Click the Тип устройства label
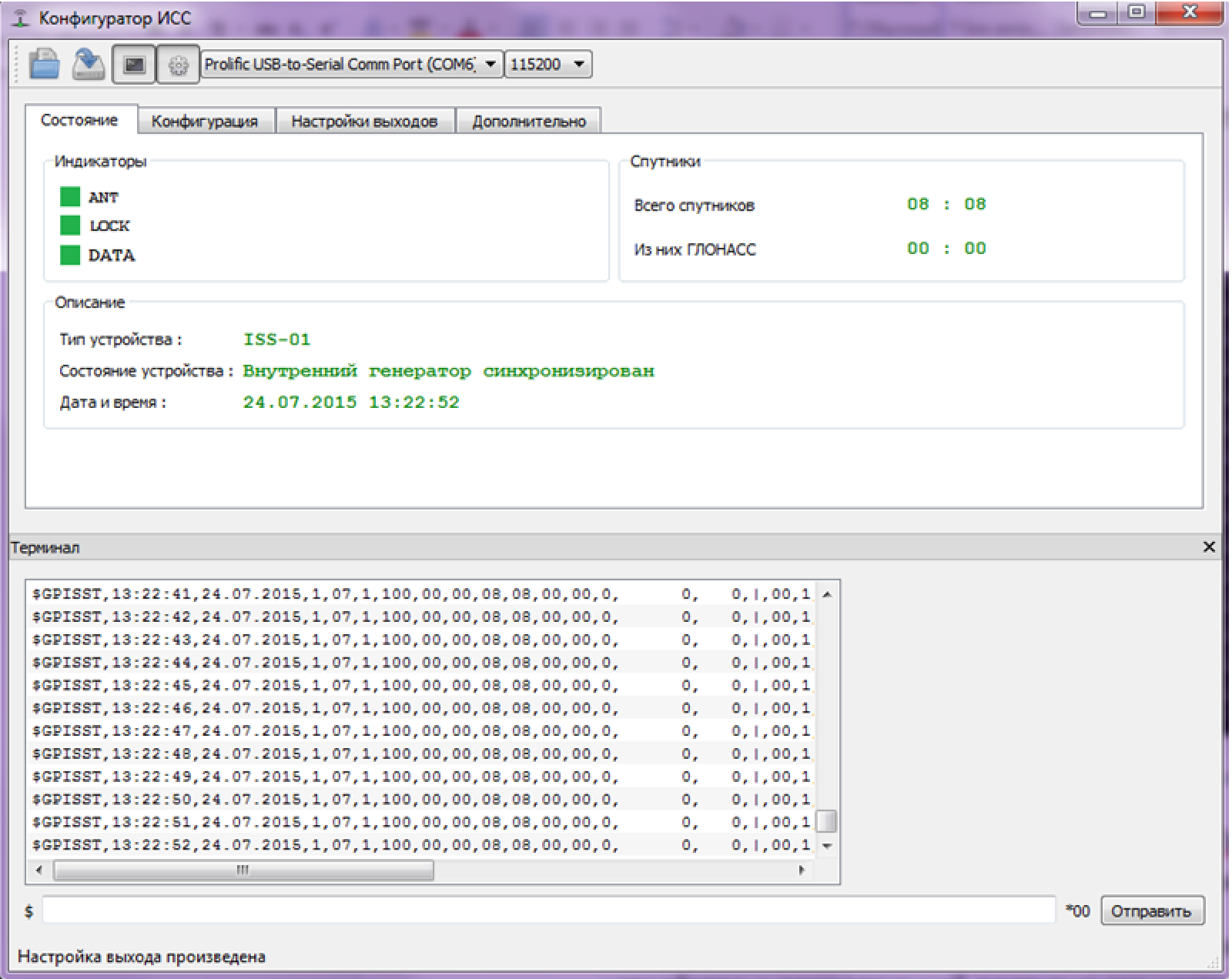The height and width of the screenshot is (979, 1232). coord(121,339)
